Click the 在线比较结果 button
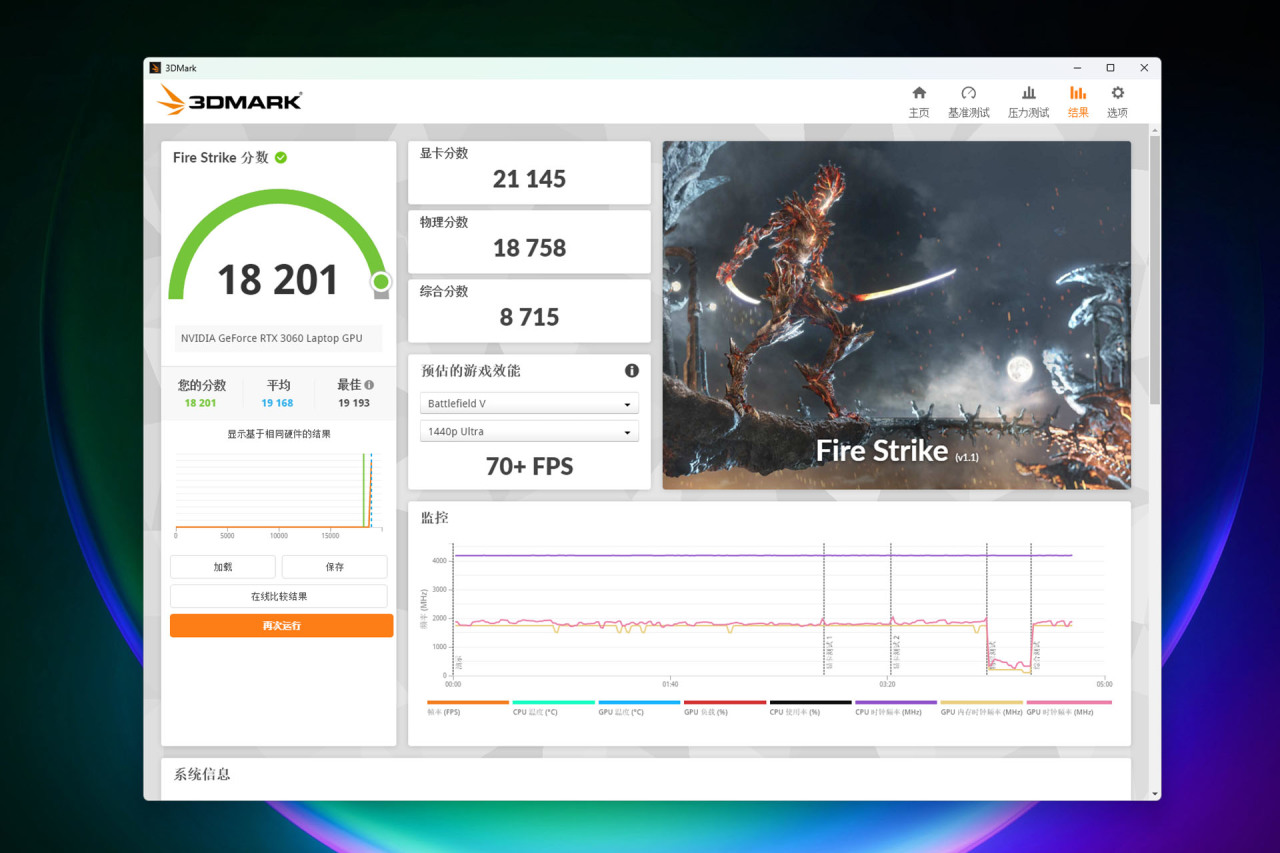The image size is (1280, 853). click(x=279, y=596)
